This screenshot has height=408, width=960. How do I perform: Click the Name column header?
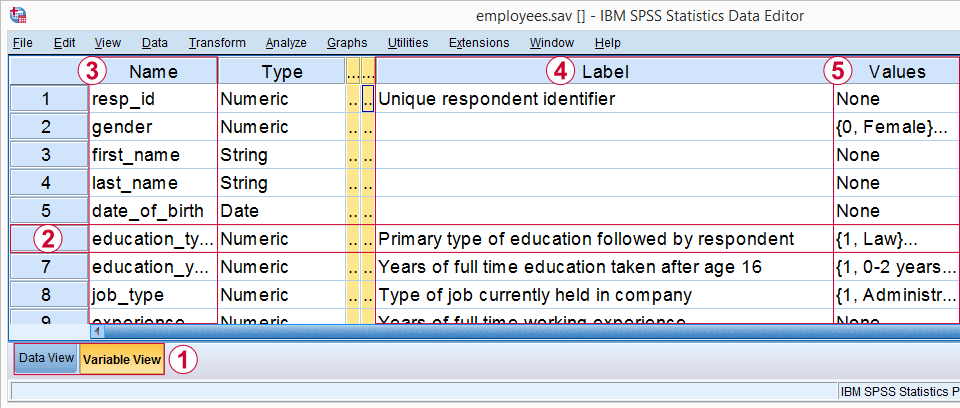pos(153,71)
